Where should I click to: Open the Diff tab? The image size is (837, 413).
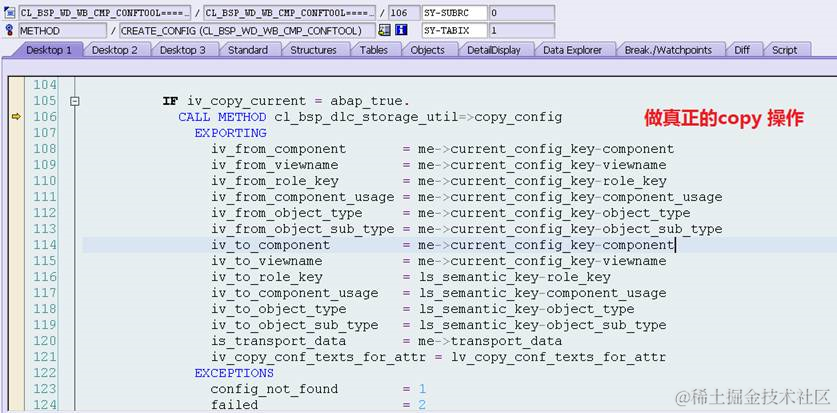tap(741, 50)
